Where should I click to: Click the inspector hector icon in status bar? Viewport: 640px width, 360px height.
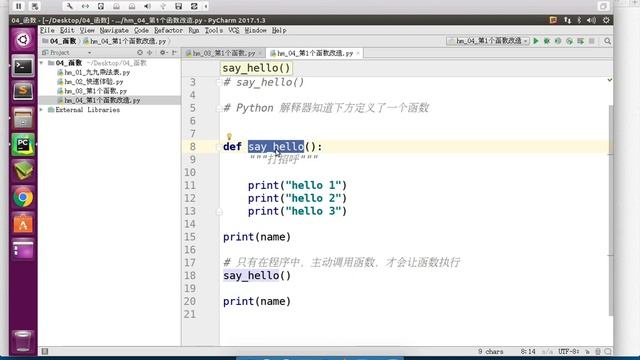(x=598, y=351)
